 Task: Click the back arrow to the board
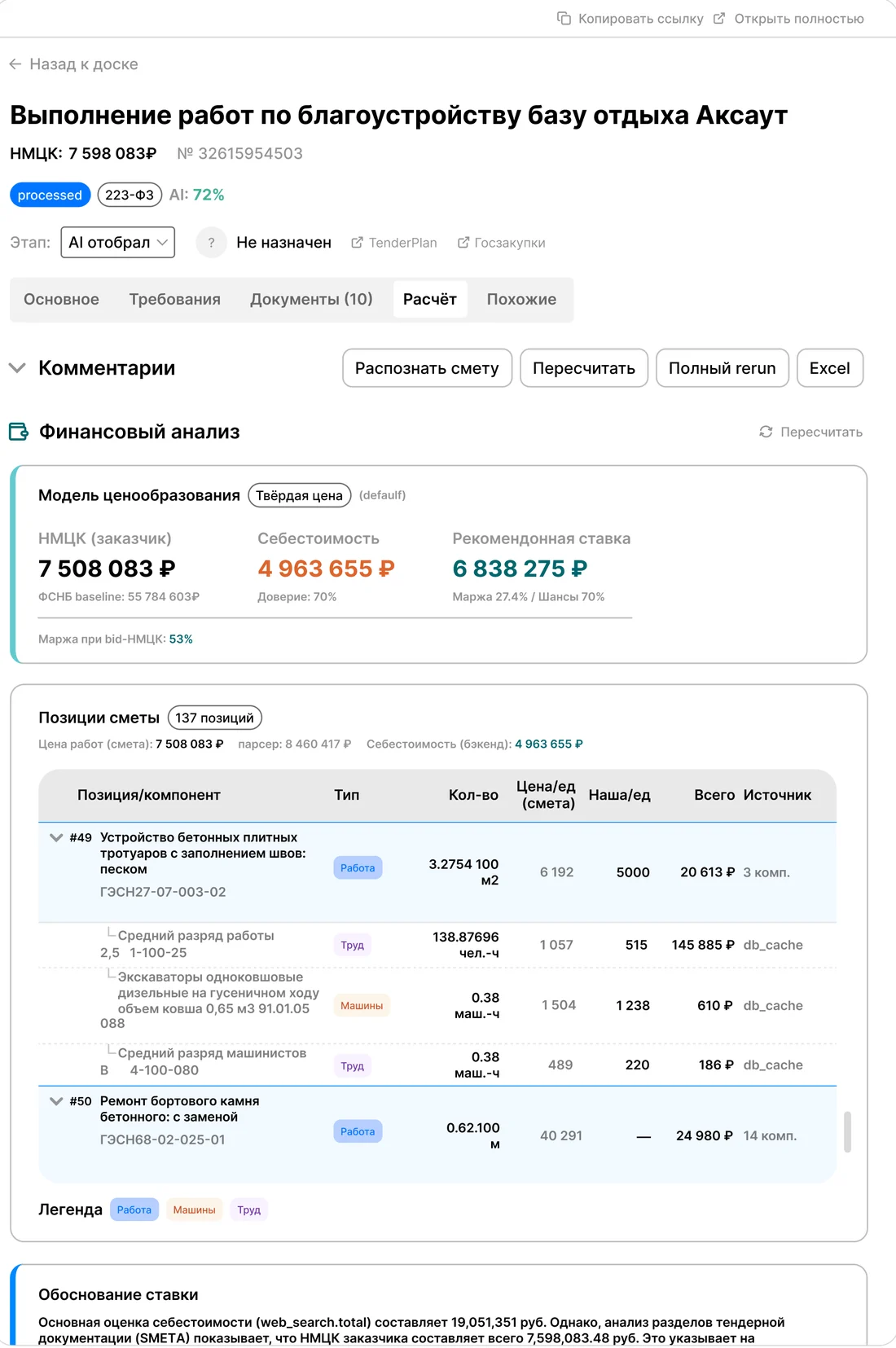pos(15,64)
